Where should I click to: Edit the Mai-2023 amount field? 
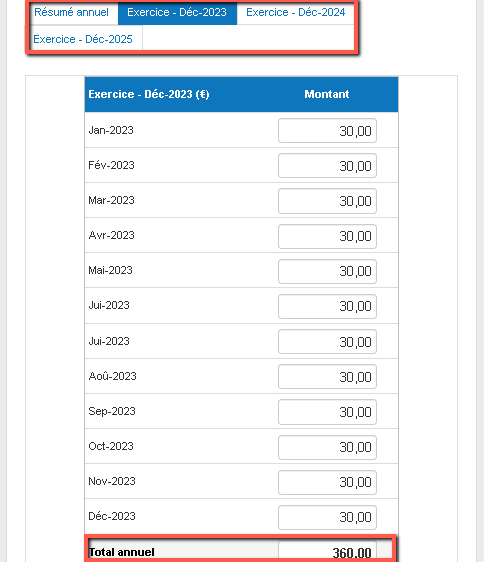pos(327,271)
